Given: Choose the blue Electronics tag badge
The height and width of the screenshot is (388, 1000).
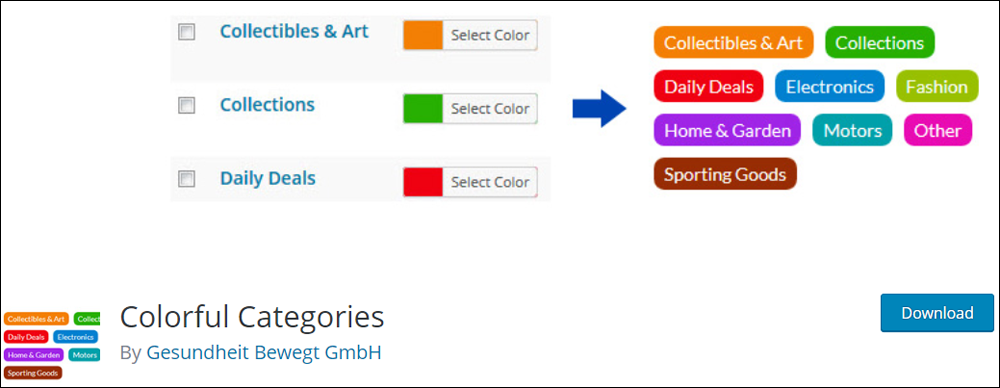Looking at the screenshot, I should point(830,87).
